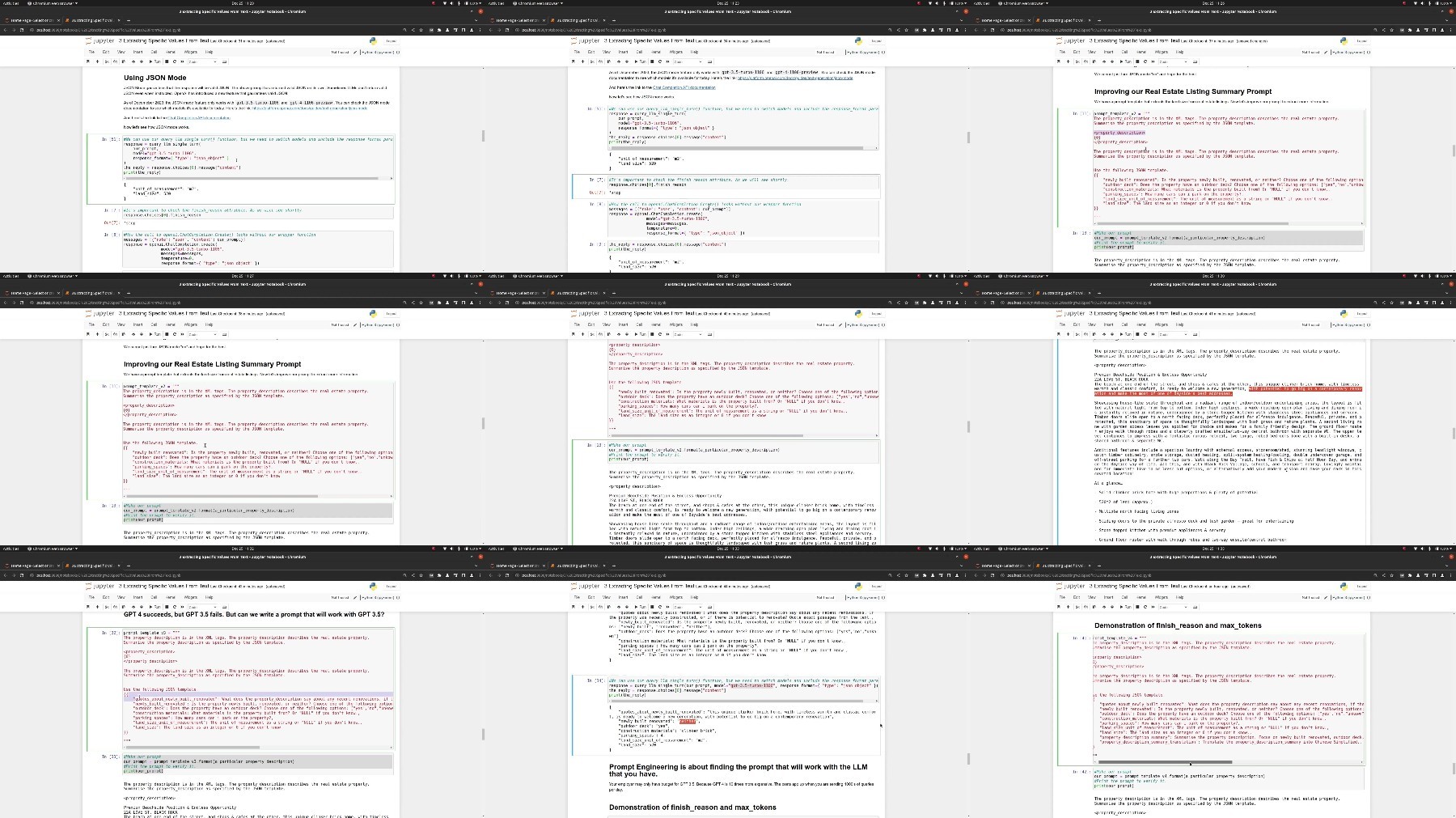The width and height of the screenshot is (1456, 818).
Task: Open cell type dropdown in the top-right frame
Action: pyautogui.click(x=1173, y=61)
